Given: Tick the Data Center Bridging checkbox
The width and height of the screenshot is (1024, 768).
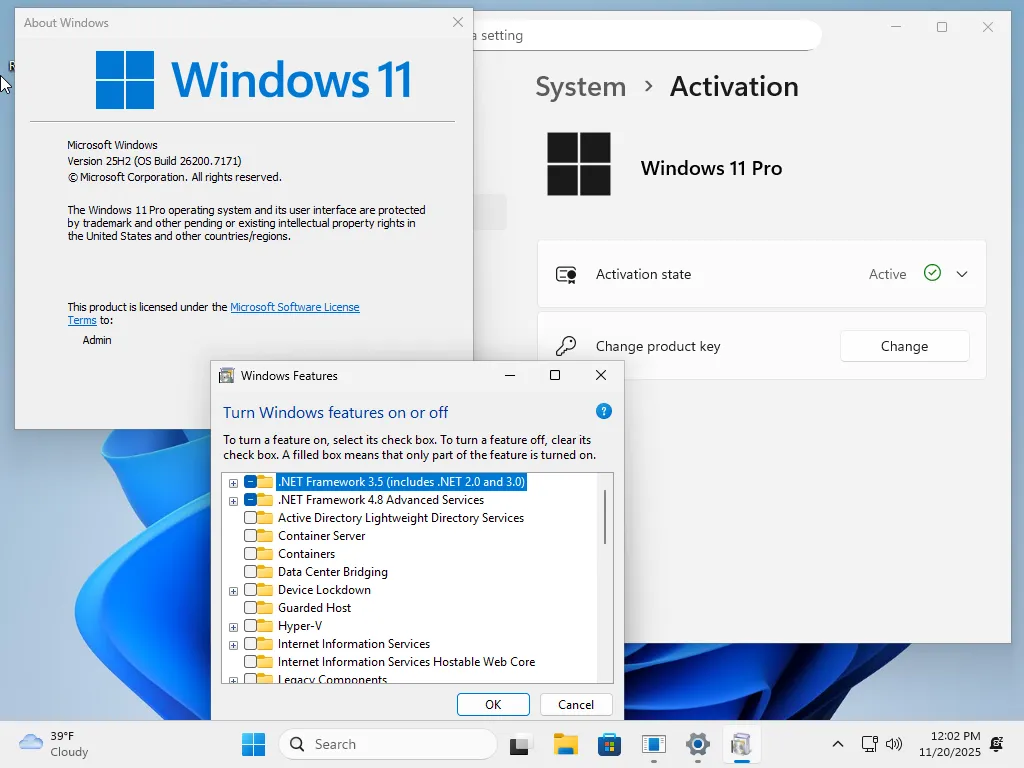Looking at the screenshot, I should (250, 572).
